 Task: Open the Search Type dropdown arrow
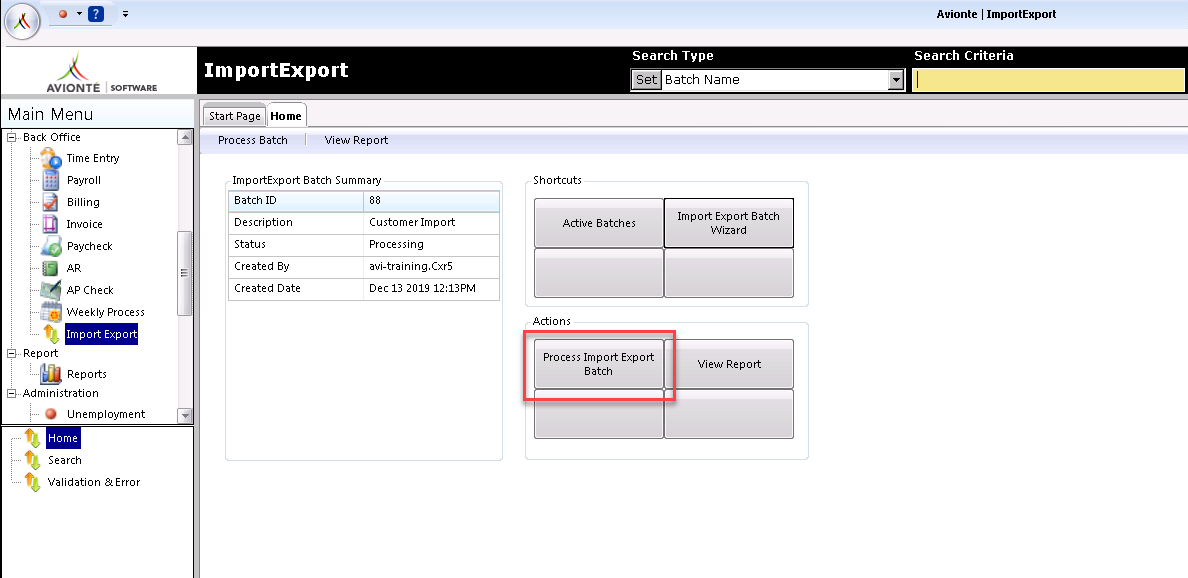(896, 80)
